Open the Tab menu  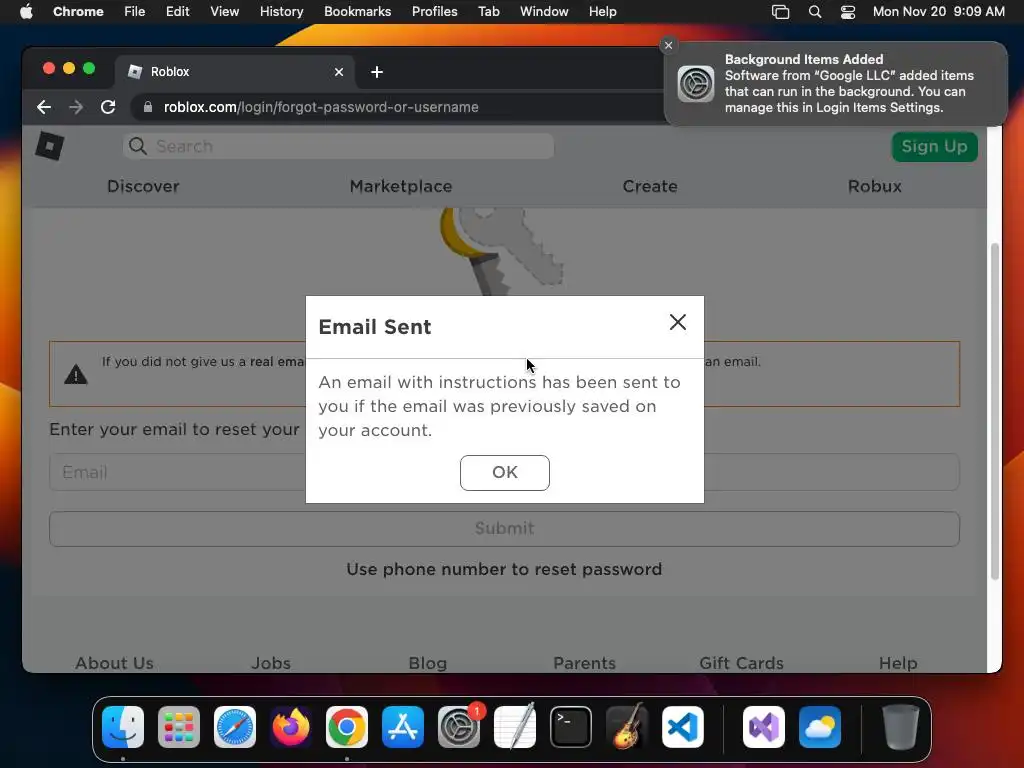click(x=488, y=11)
